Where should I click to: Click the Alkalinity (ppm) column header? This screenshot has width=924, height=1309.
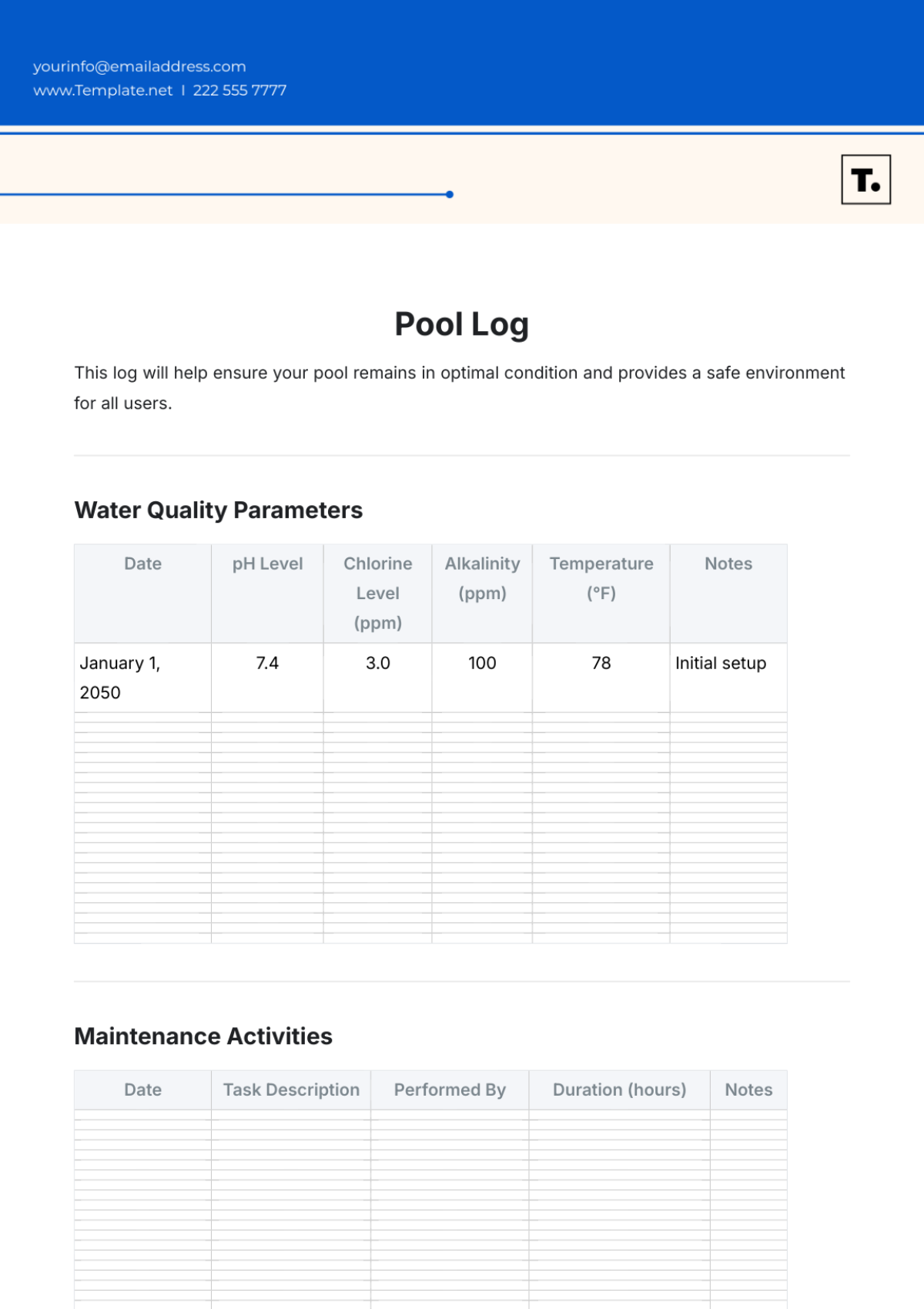click(482, 578)
